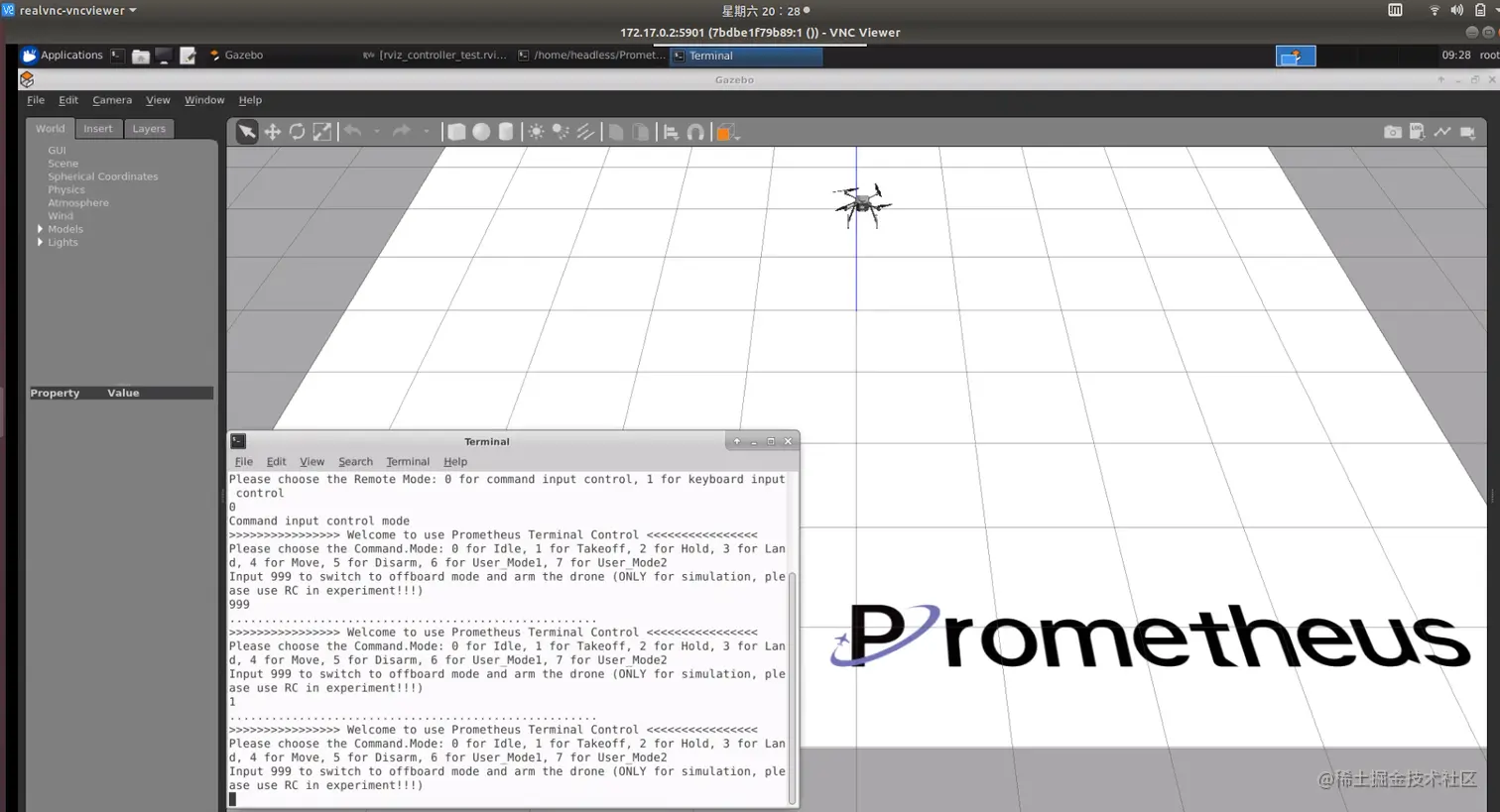Click the Paste icon in Gazebo toolbar
The width and height of the screenshot is (1500, 812).
point(641,132)
